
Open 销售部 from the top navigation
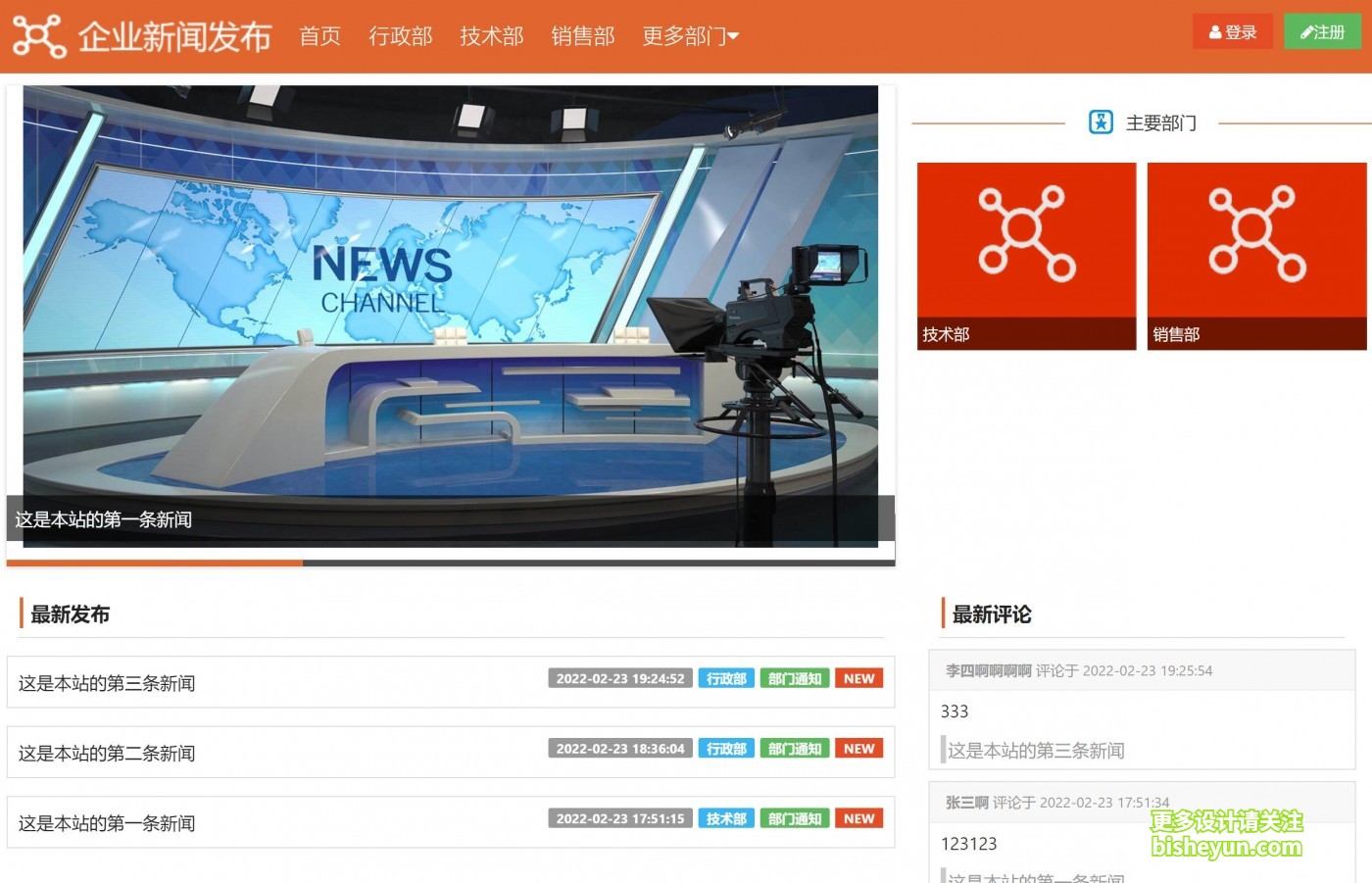[x=582, y=36]
